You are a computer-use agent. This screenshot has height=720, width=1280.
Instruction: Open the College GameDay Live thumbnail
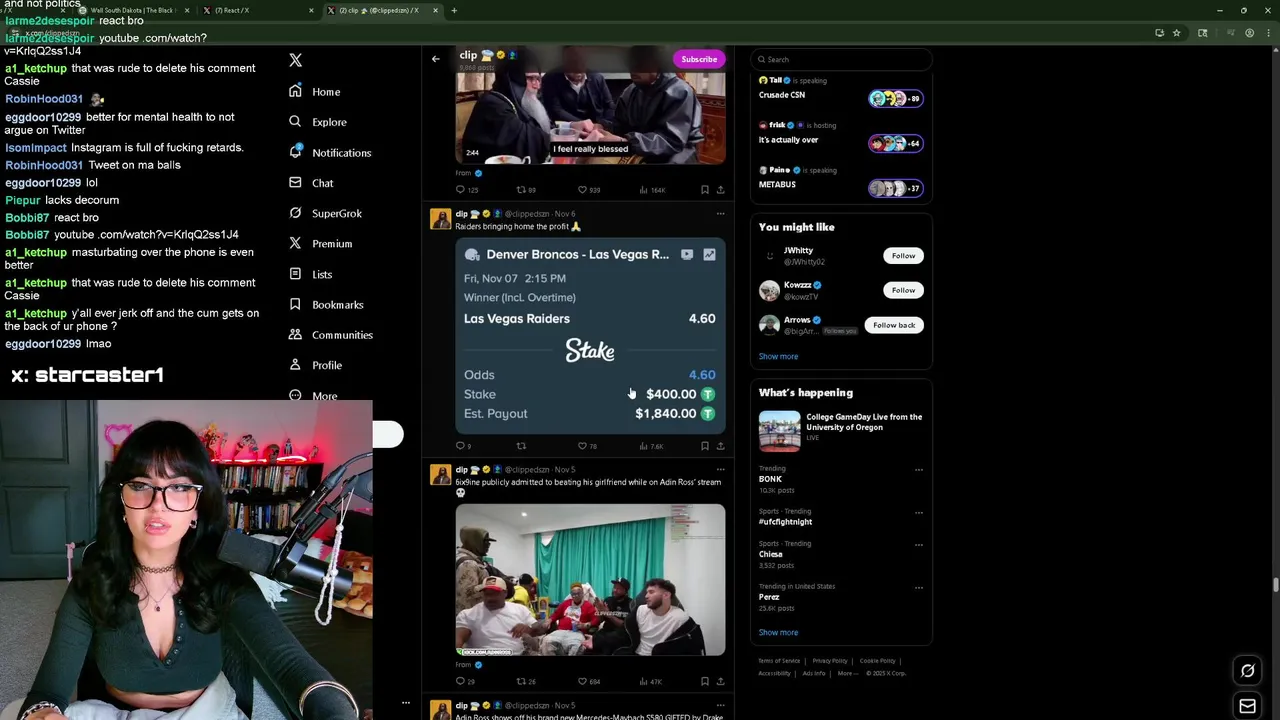(779, 431)
